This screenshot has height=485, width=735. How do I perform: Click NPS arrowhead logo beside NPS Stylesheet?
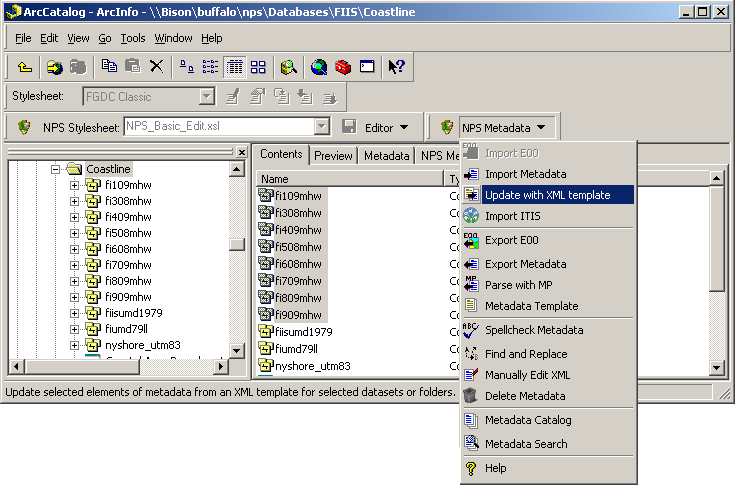coord(24,127)
